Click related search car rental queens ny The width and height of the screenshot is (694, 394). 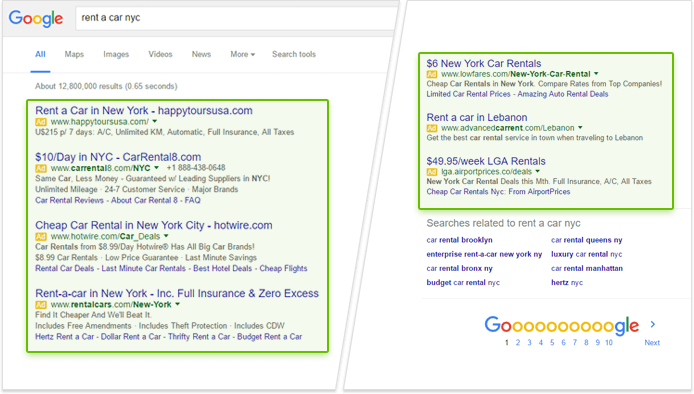point(586,240)
